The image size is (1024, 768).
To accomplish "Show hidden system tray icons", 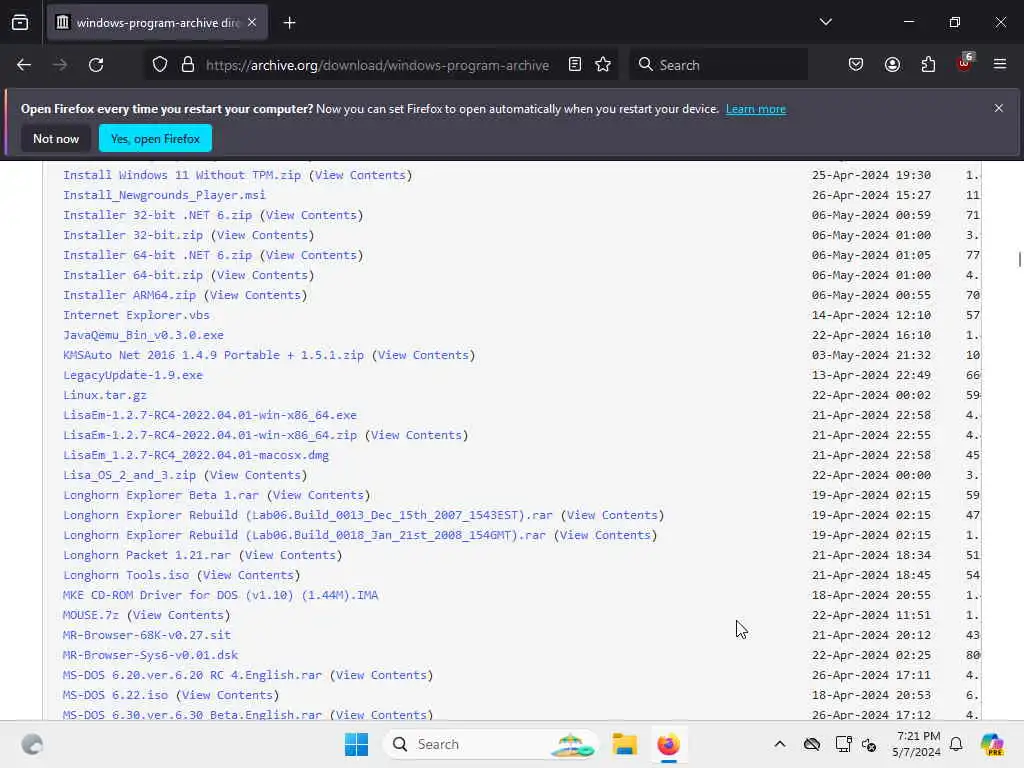I will [780, 744].
